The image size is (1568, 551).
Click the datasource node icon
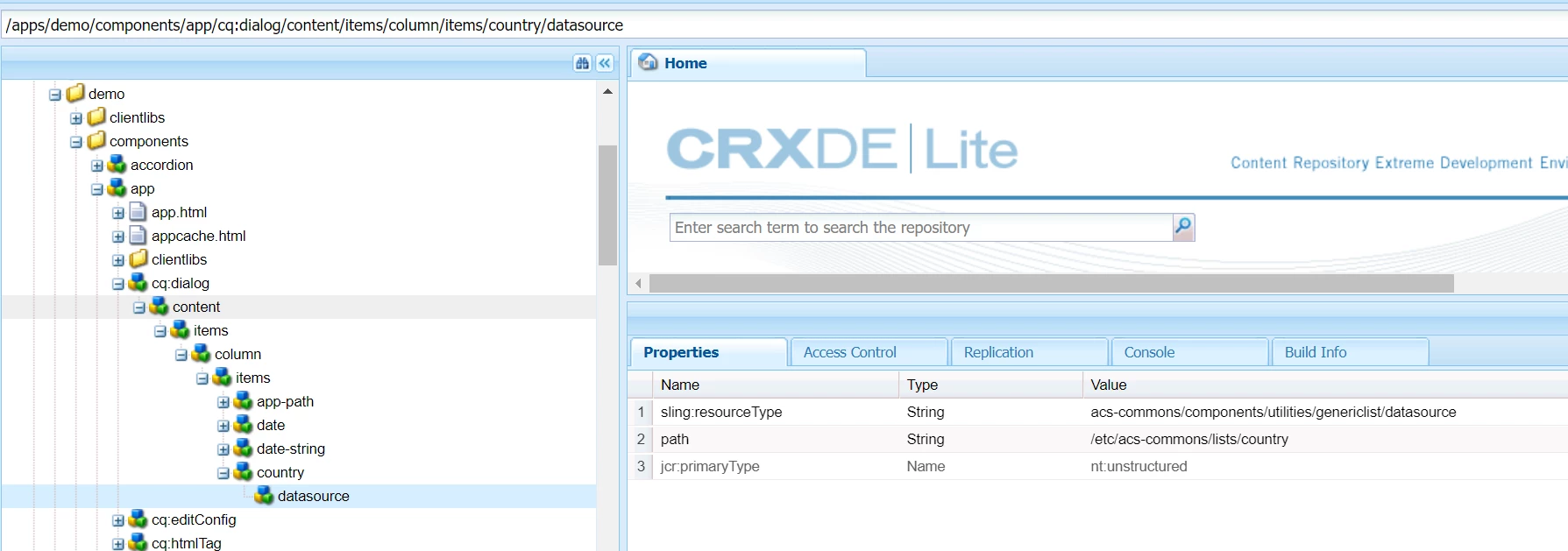[x=264, y=495]
